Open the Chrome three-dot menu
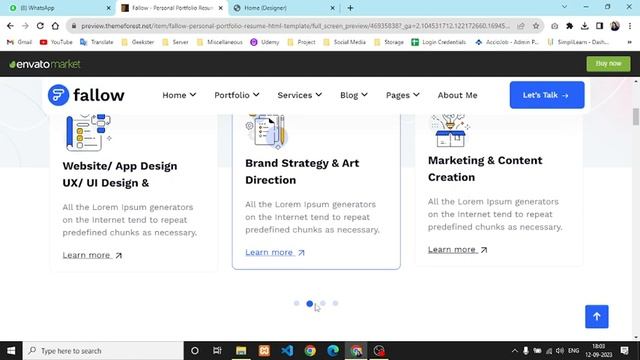 (x=630, y=26)
